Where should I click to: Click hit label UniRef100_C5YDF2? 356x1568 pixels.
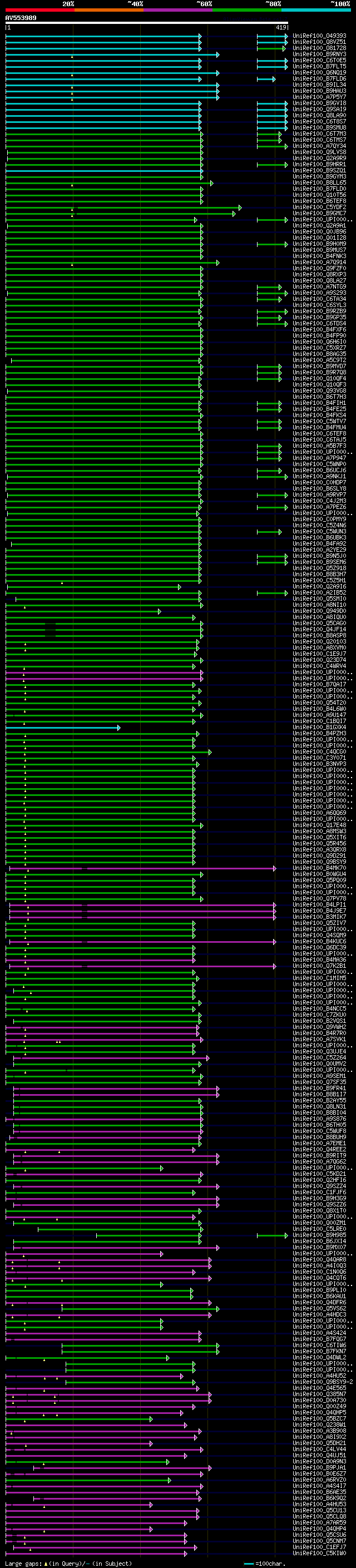coord(319,207)
